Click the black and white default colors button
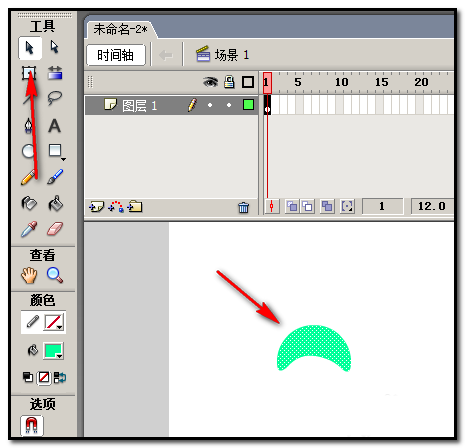Screen dimensions: 465x448 [x=28, y=377]
